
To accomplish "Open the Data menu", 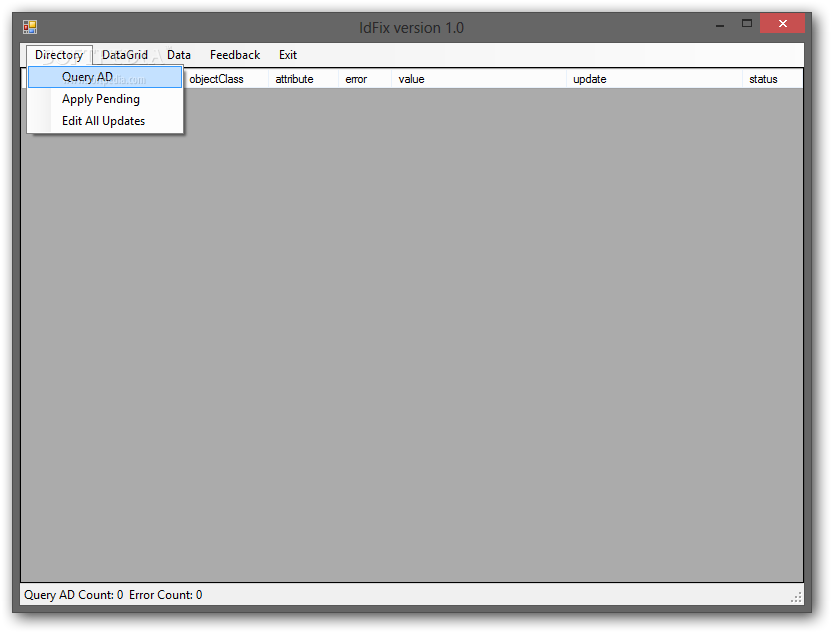I will coord(179,55).
